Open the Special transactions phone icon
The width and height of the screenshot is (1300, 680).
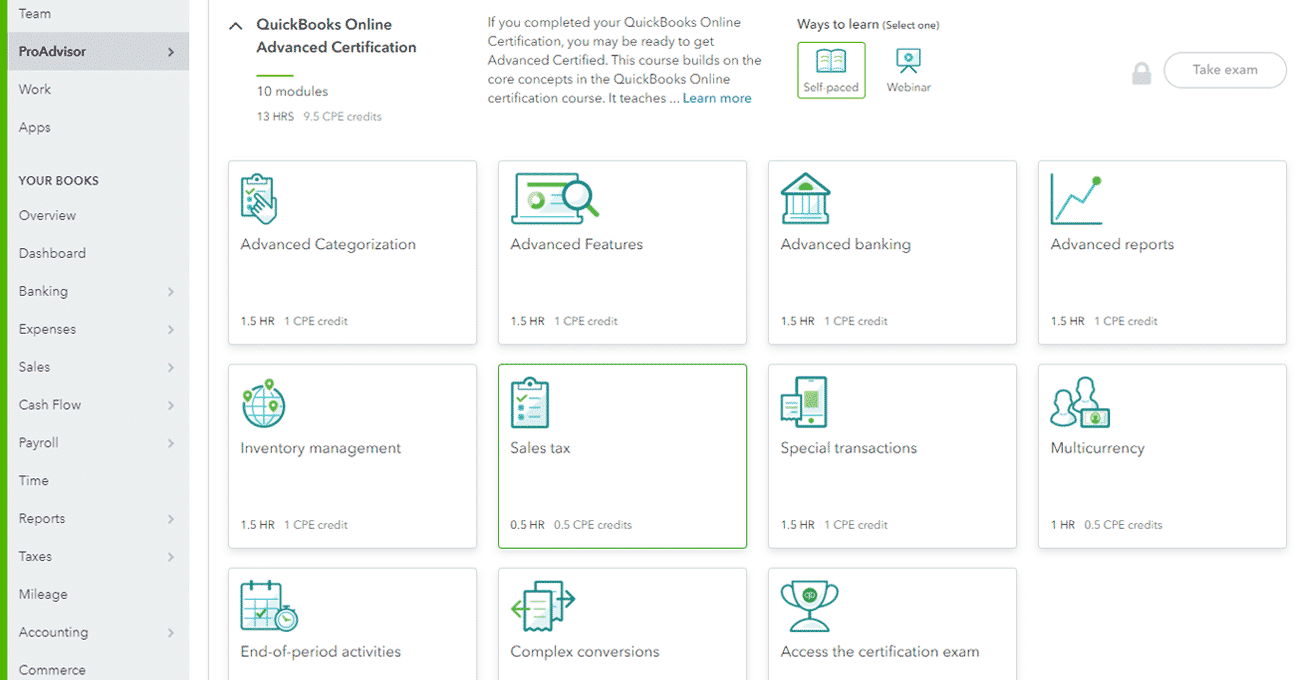pyautogui.click(x=804, y=403)
